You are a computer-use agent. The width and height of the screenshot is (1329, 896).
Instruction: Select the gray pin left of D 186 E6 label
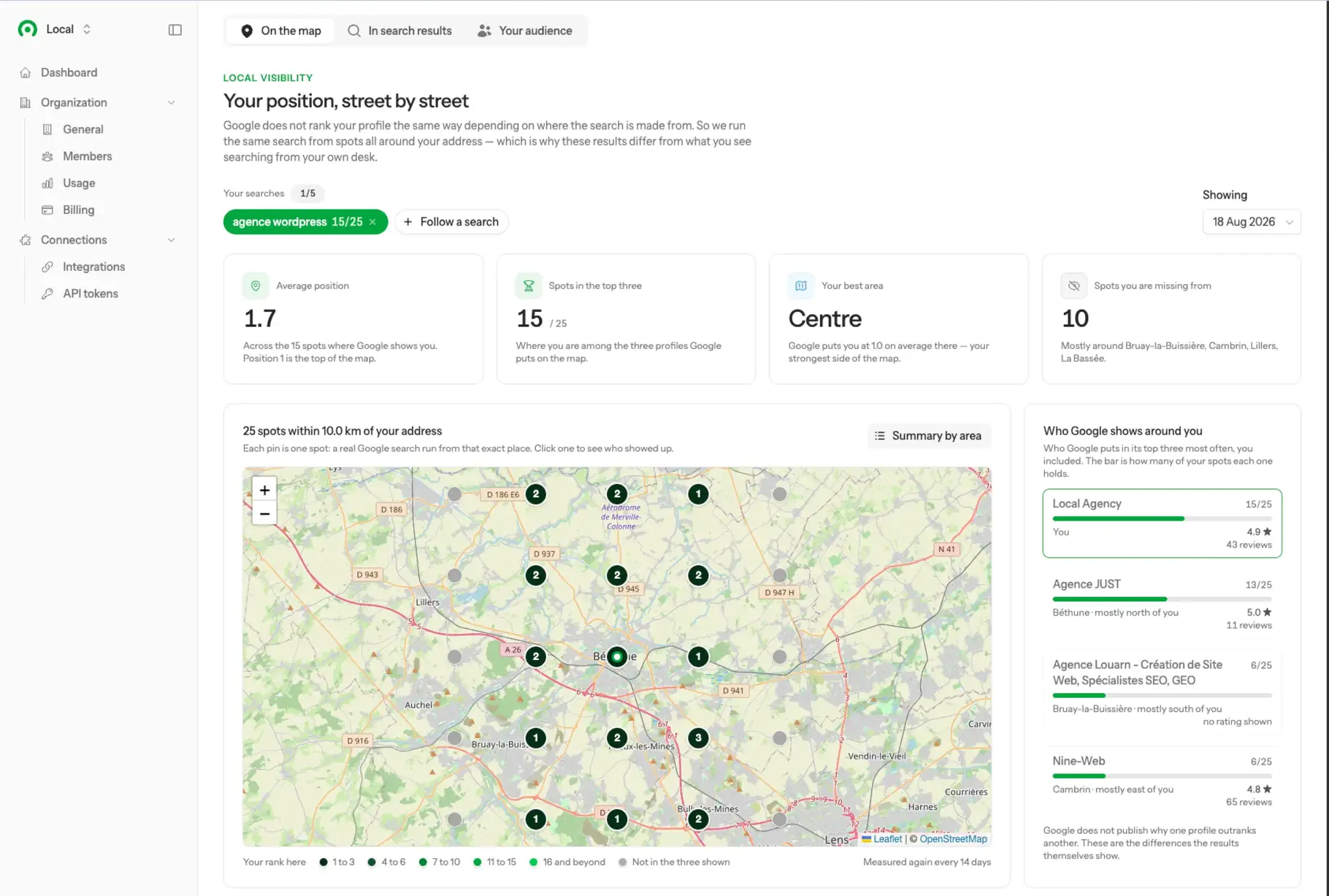(x=454, y=494)
